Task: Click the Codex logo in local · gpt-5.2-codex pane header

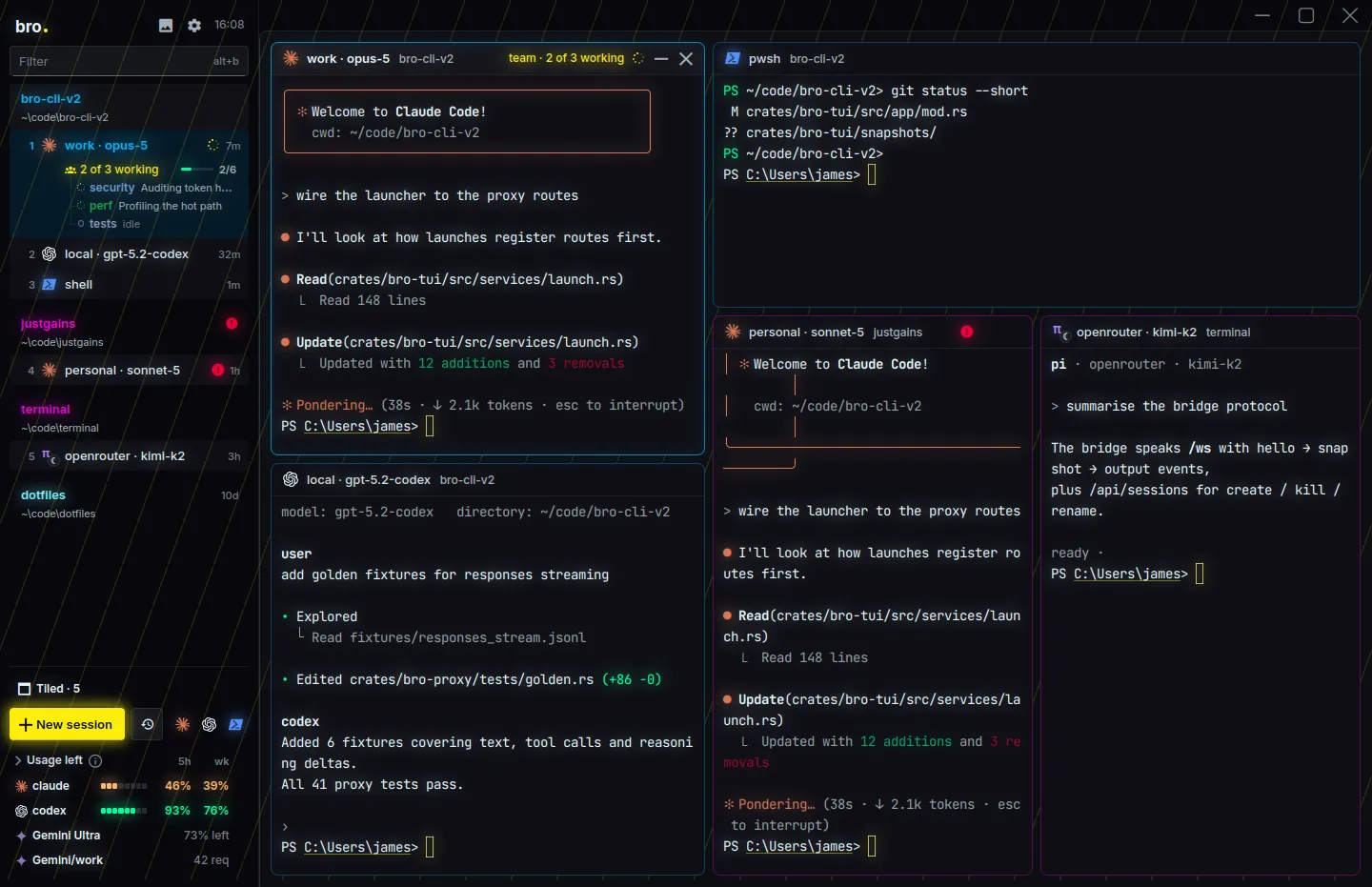Action: (291, 480)
